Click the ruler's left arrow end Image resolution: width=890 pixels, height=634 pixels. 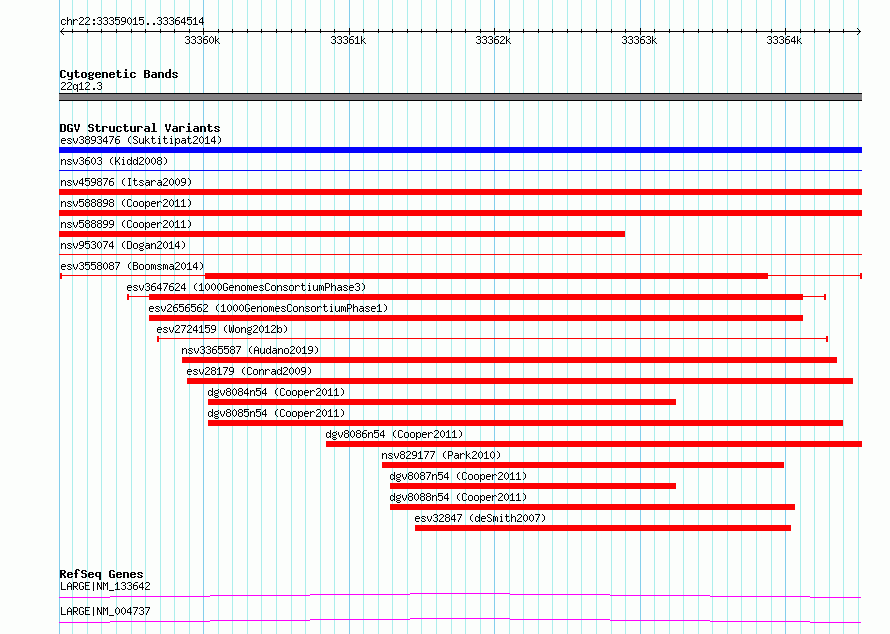pos(62,32)
